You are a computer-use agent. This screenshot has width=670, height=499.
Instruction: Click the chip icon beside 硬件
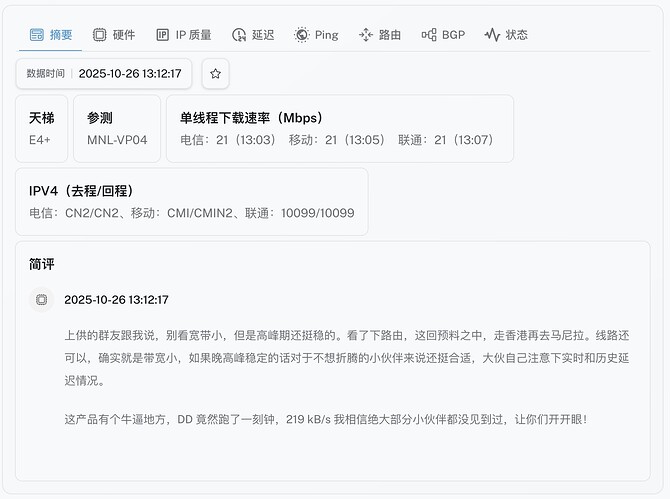99,35
